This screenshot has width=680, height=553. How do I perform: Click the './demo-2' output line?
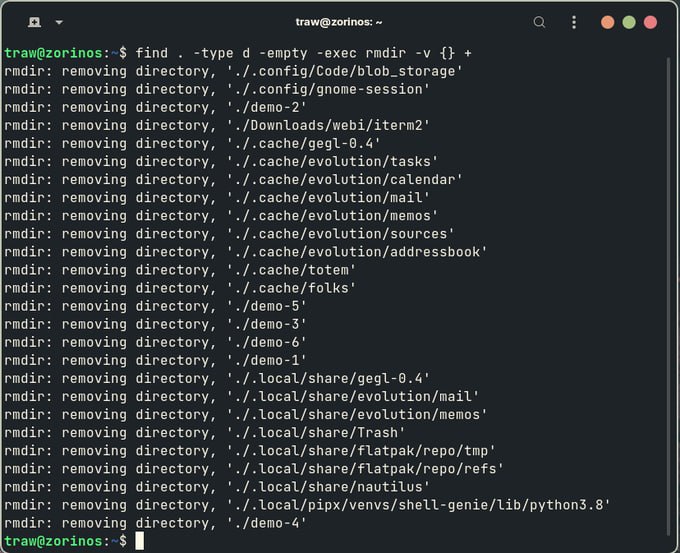pyautogui.click(x=156, y=107)
